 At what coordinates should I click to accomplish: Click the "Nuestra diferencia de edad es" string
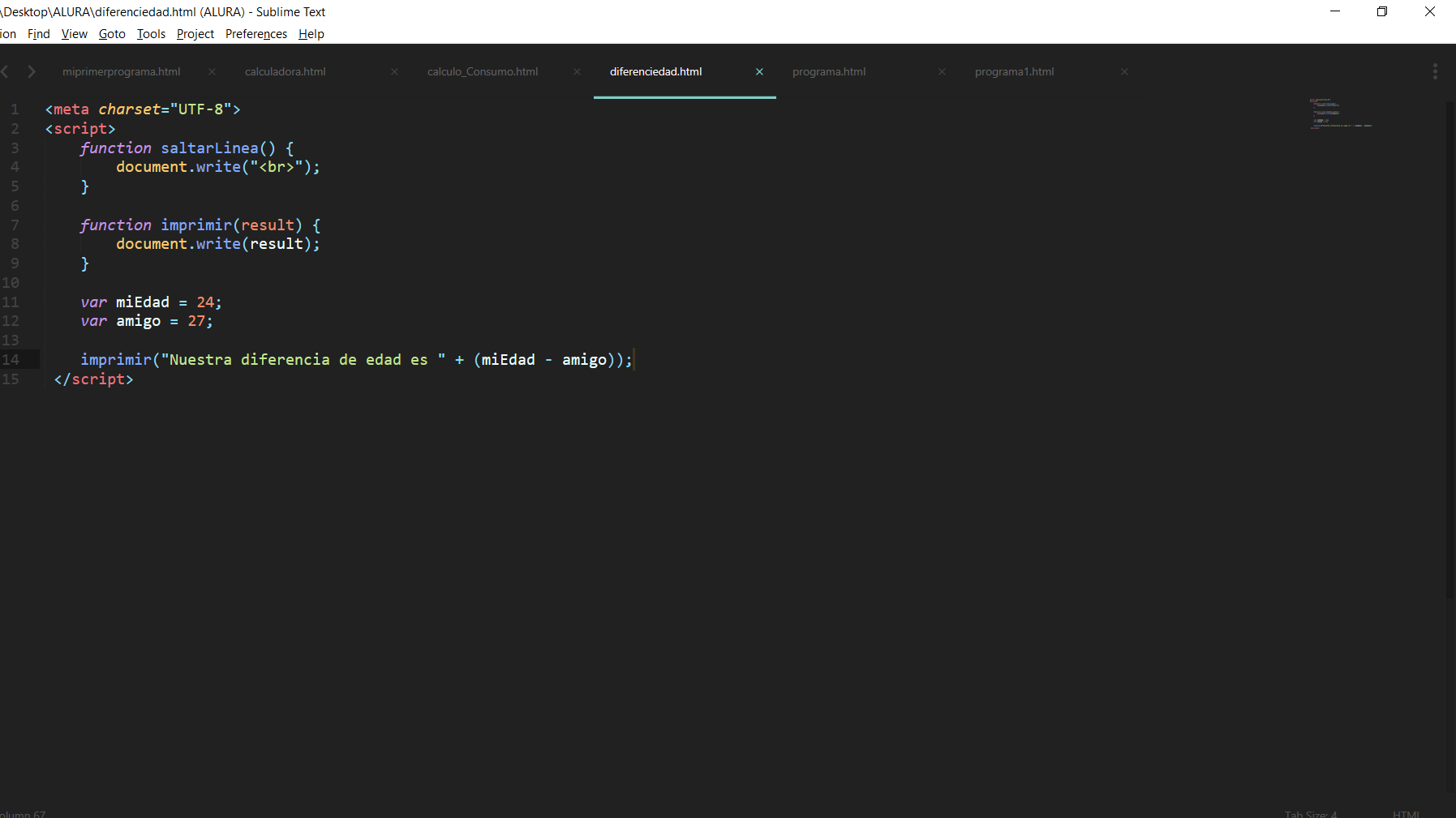[x=303, y=360]
